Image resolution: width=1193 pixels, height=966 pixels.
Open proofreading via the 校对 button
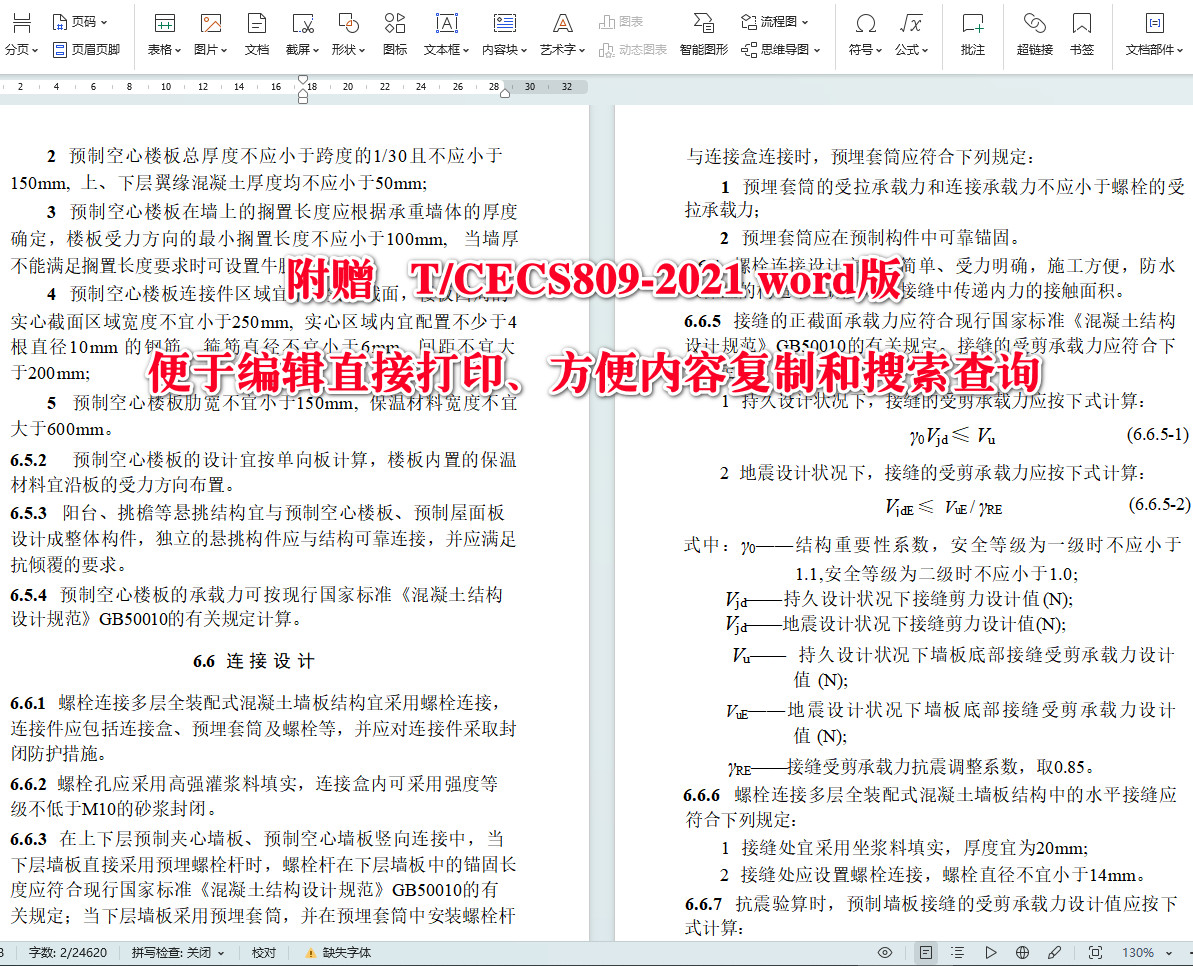266,955
